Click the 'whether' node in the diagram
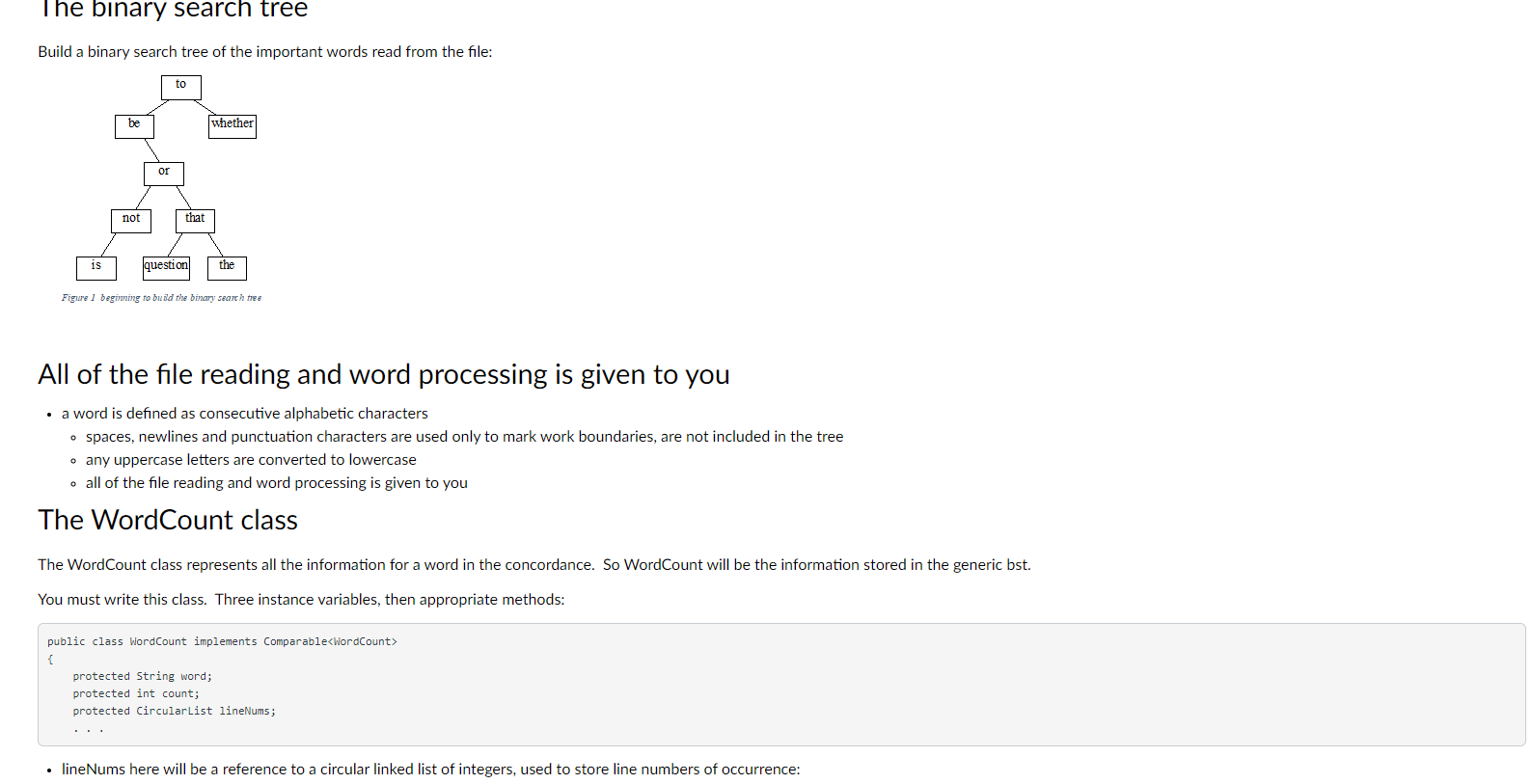This screenshot has width=1532, height=784. point(233,126)
